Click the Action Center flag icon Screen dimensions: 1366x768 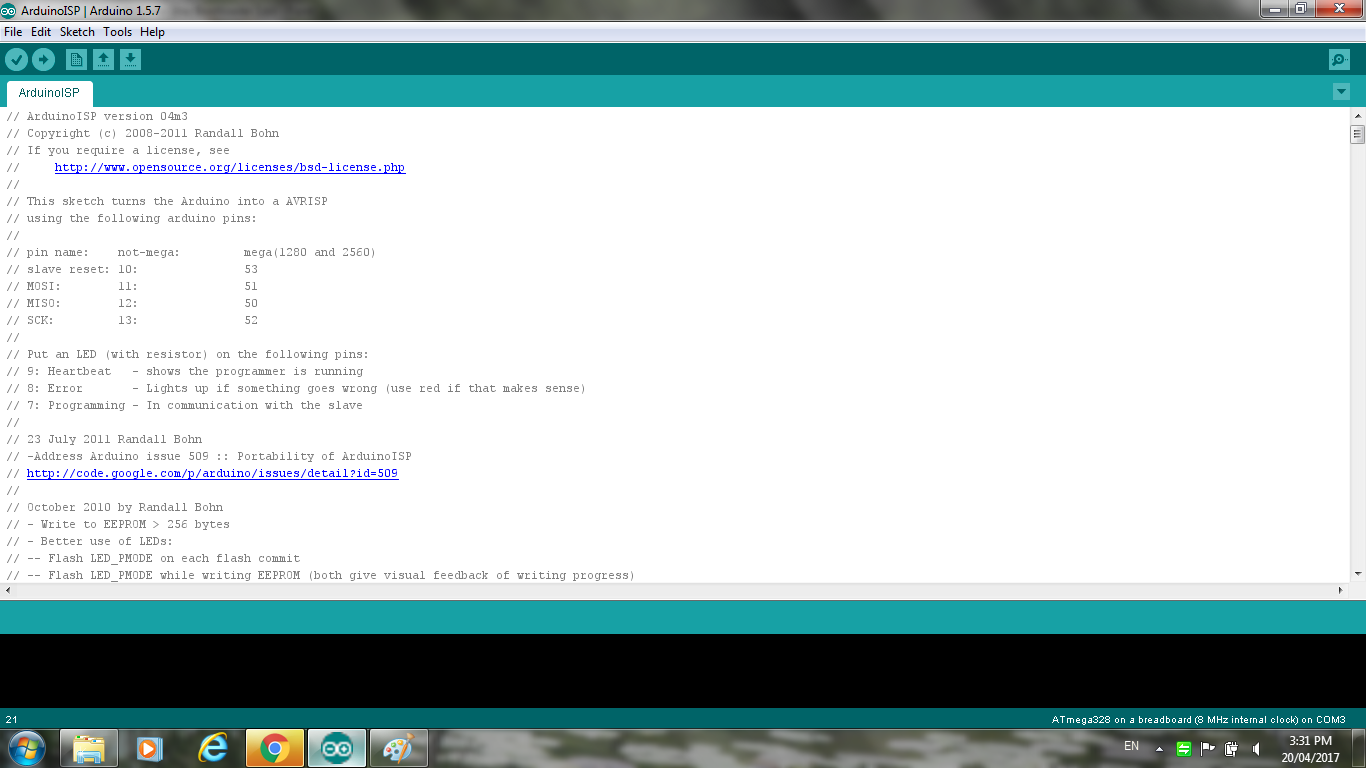coord(1207,748)
